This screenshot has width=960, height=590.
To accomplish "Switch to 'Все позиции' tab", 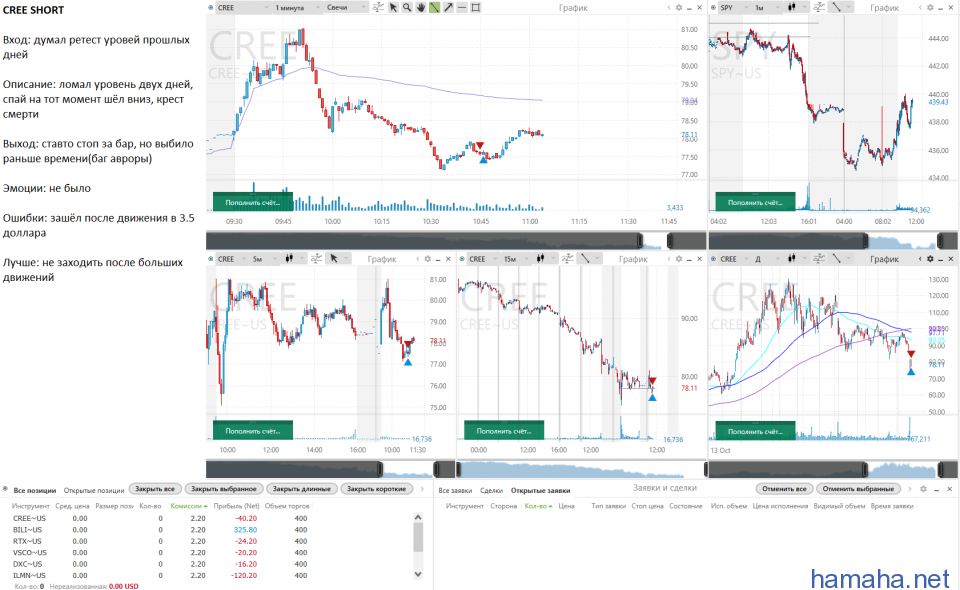I will click(x=34, y=490).
